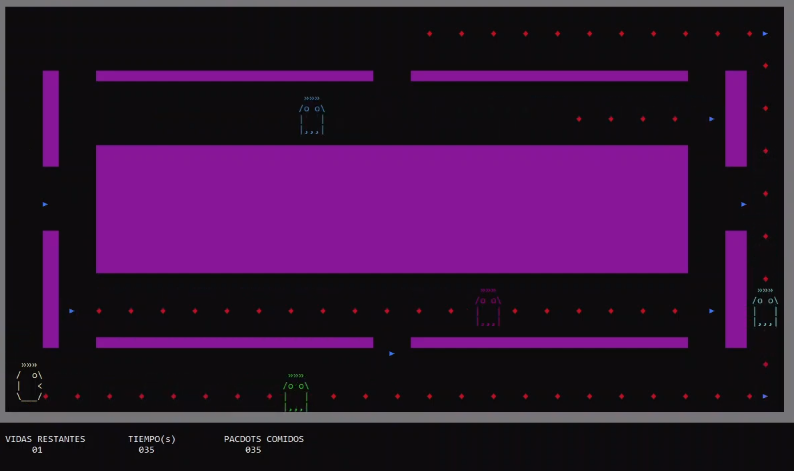Click the VIDAS RESTANTES label
Viewport: 794px width, 471px height.
[x=45, y=439]
